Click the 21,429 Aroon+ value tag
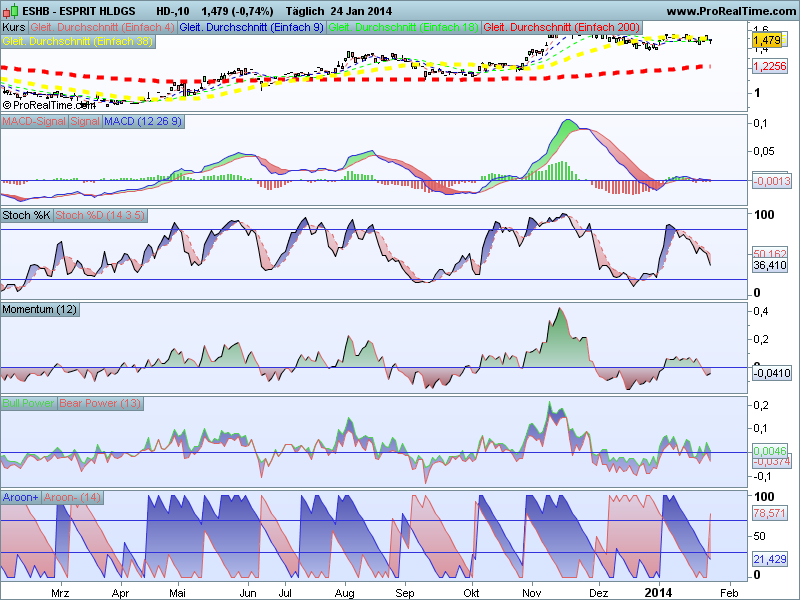This screenshot has height=600, width=800. click(770, 559)
